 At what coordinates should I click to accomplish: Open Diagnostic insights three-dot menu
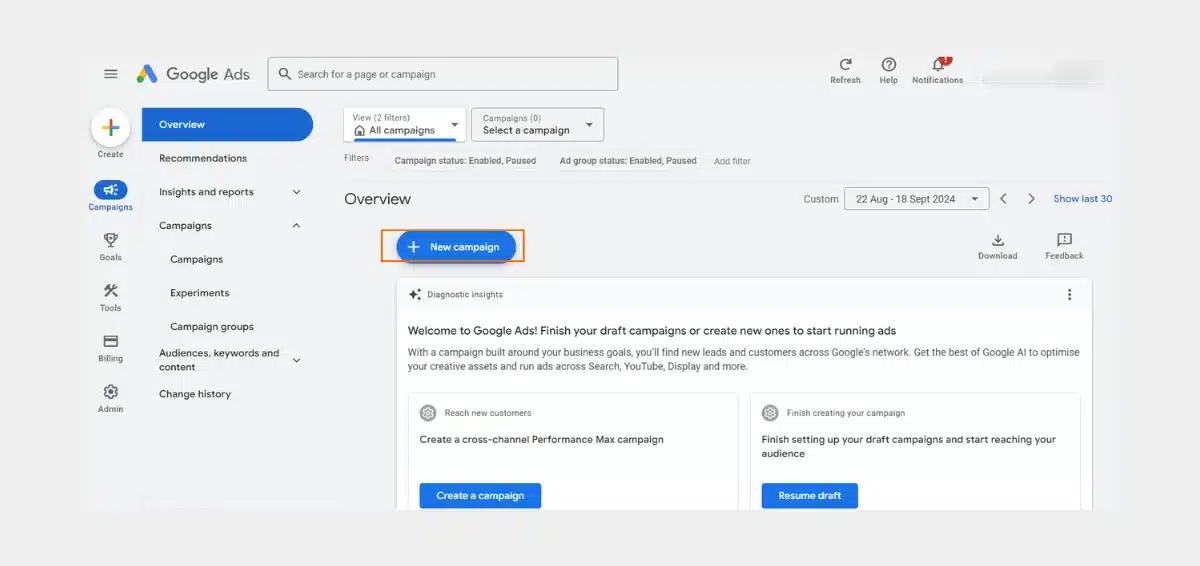point(1069,294)
